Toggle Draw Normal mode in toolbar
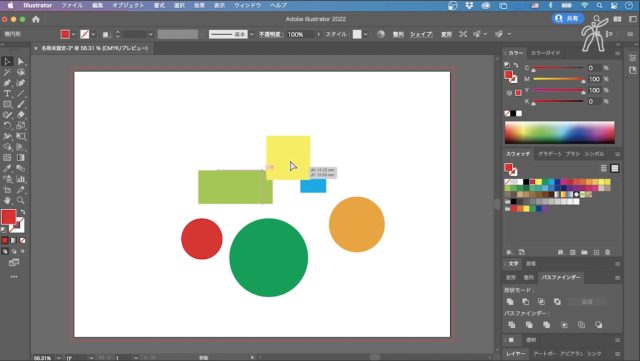Screen dimensions: 640x361 (x=5, y=252)
